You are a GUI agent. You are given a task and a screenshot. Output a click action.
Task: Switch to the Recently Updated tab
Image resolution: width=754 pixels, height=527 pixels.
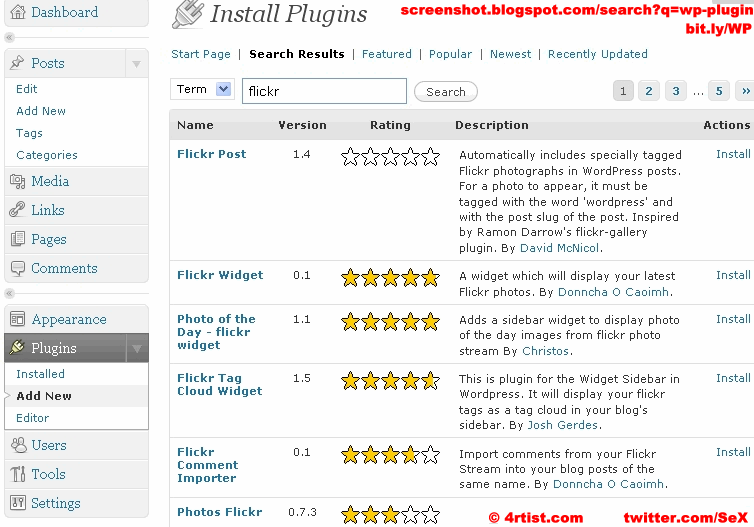[x=598, y=54]
